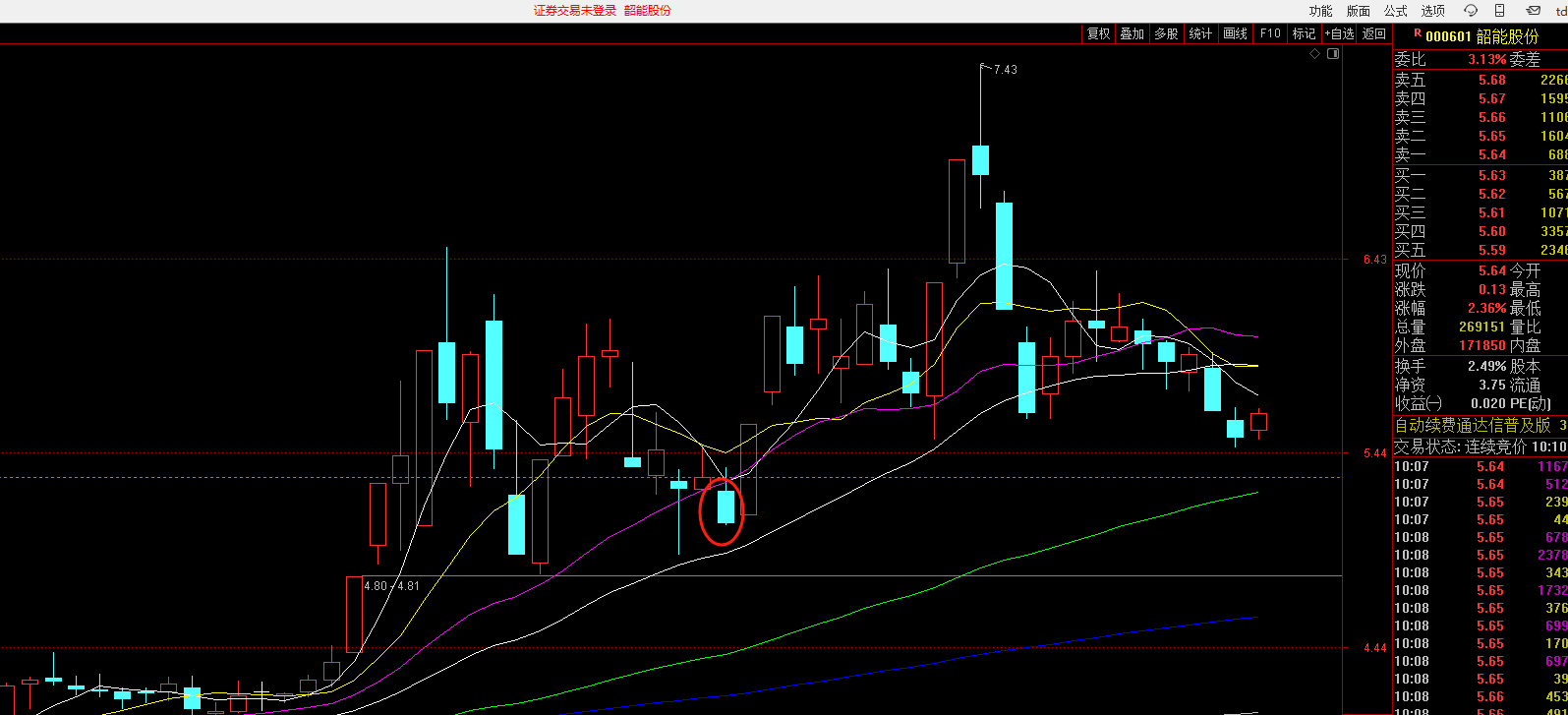Click the 复权 toolbar button
This screenshot has width=1568, height=715.
click(x=1098, y=33)
